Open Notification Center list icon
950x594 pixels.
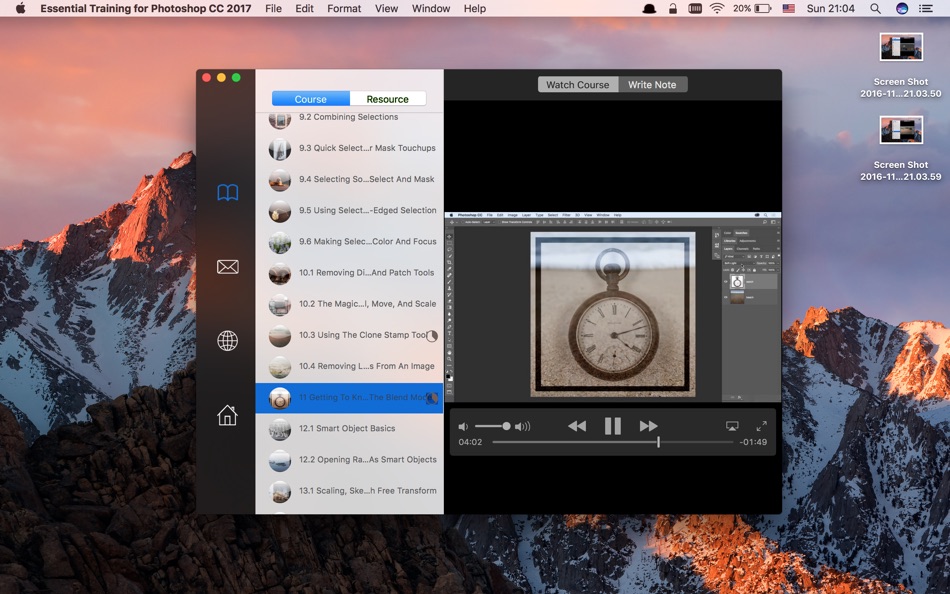click(x=926, y=8)
